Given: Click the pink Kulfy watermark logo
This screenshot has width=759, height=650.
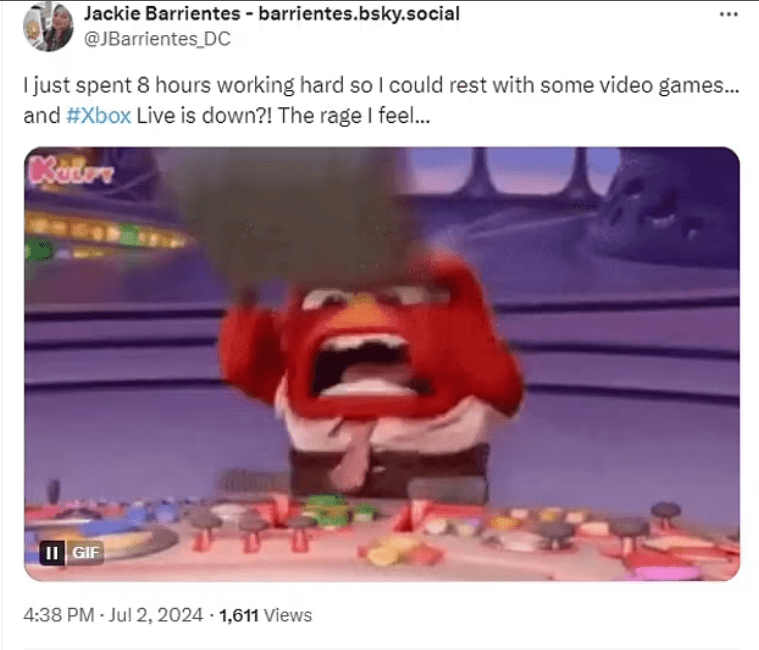Looking at the screenshot, I should pos(71,169).
